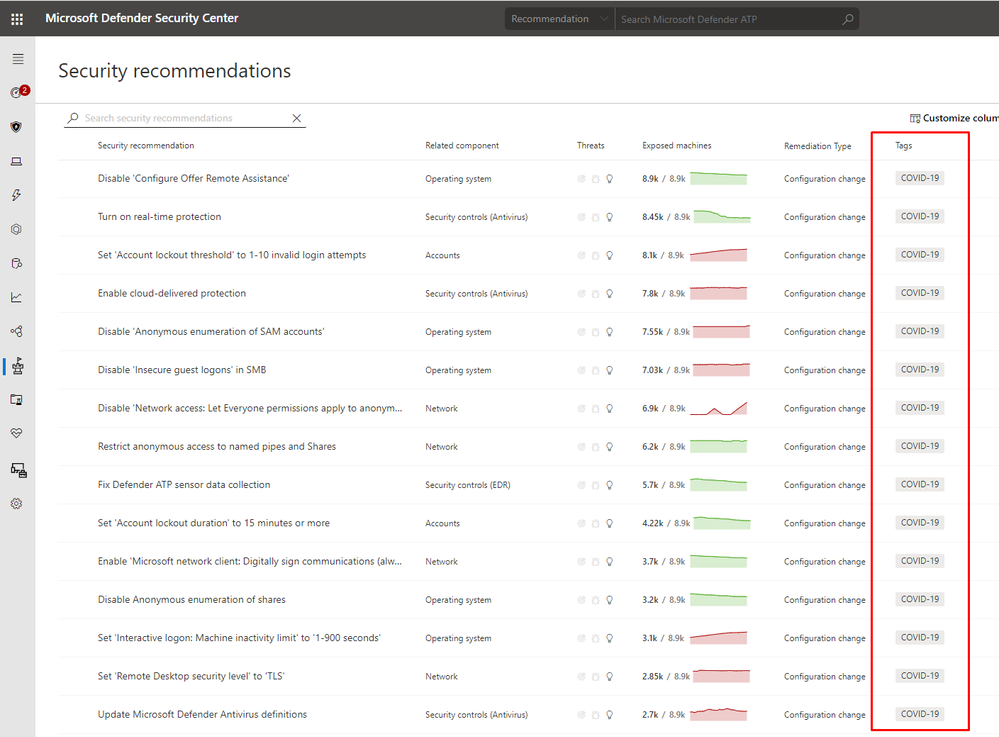The height and width of the screenshot is (737, 999).
Task: Open the automated investigations hexagon icon
Action: [17, 229]
